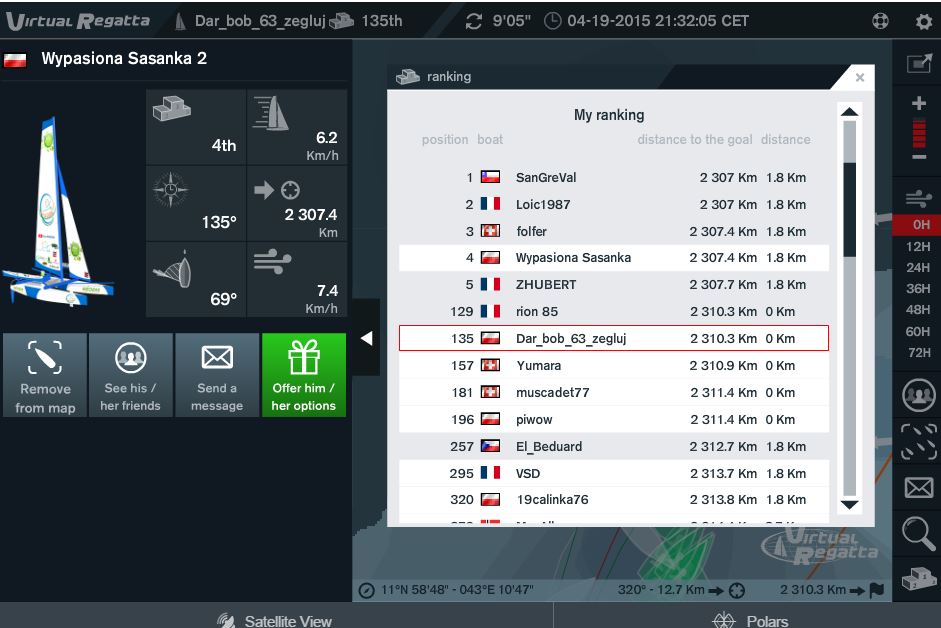Click the distance-to-goal tile showing 2 307.4
Viewport: 941px width, 628px height.
click(x=297, y=204)
